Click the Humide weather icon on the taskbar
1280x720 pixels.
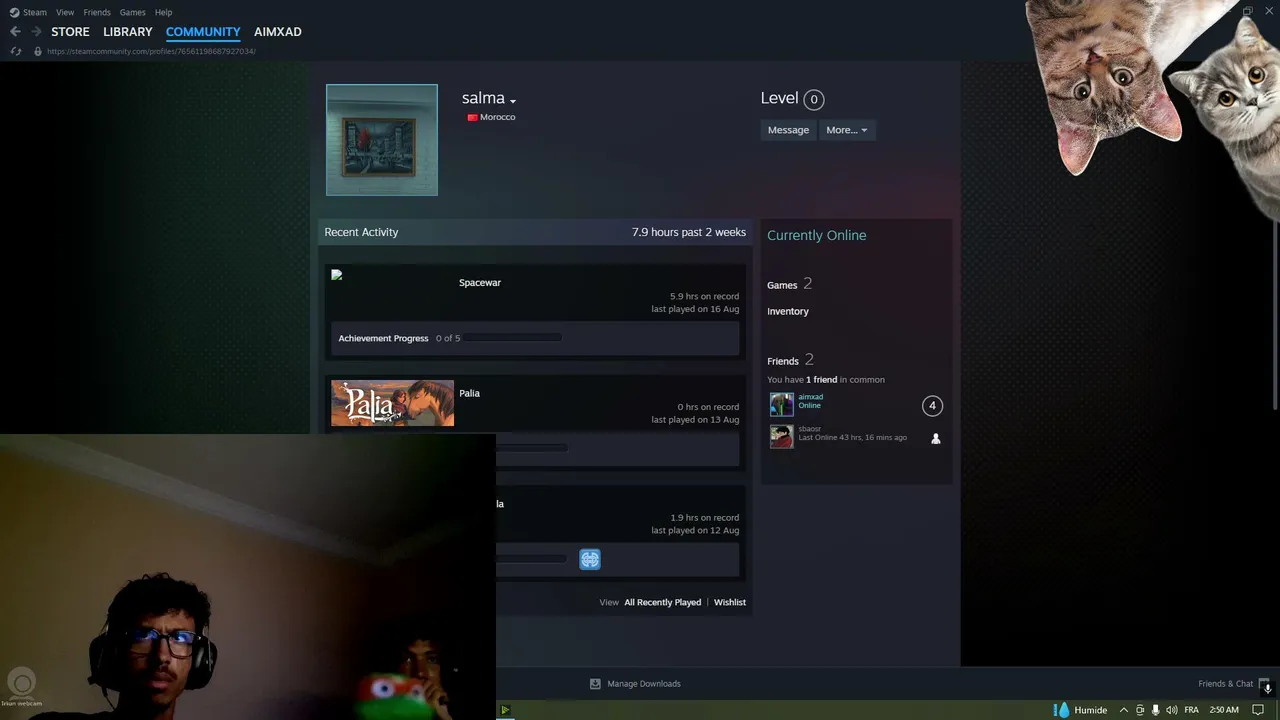[x=1061, y=710]
